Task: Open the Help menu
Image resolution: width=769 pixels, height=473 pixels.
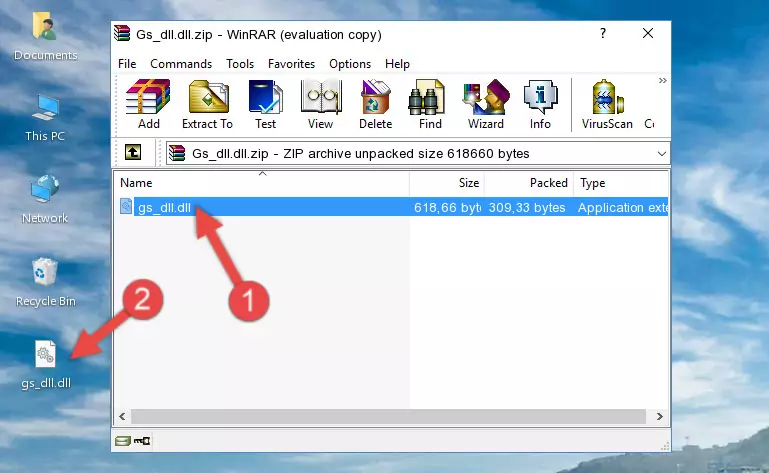Action: tap(397, 64)
